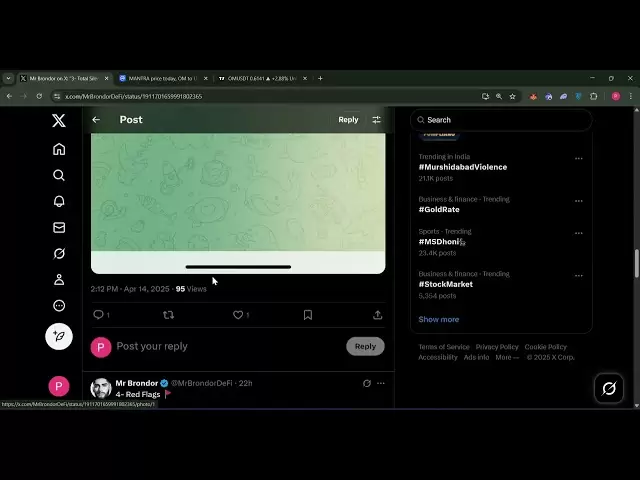Click the page vertical scrollbar thumb

636,263
